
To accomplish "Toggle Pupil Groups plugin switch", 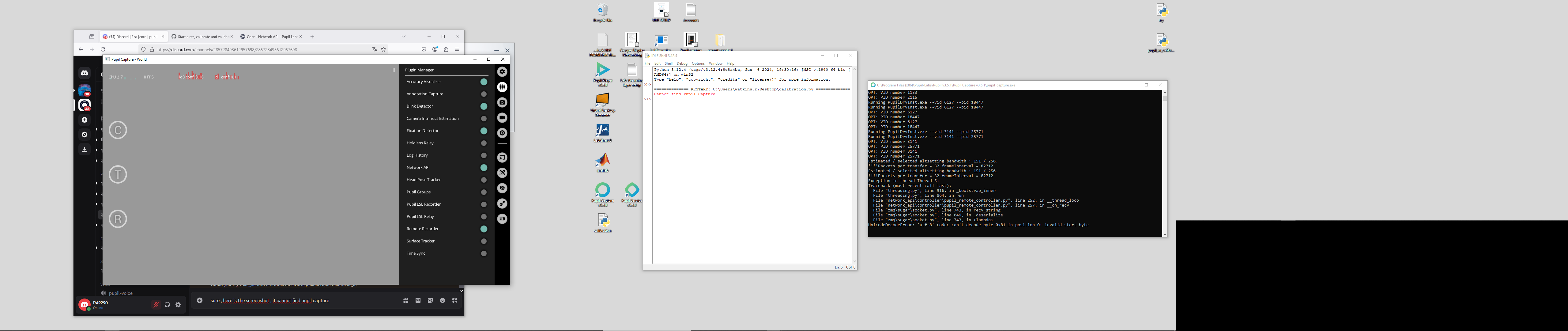I will [484, 192].
